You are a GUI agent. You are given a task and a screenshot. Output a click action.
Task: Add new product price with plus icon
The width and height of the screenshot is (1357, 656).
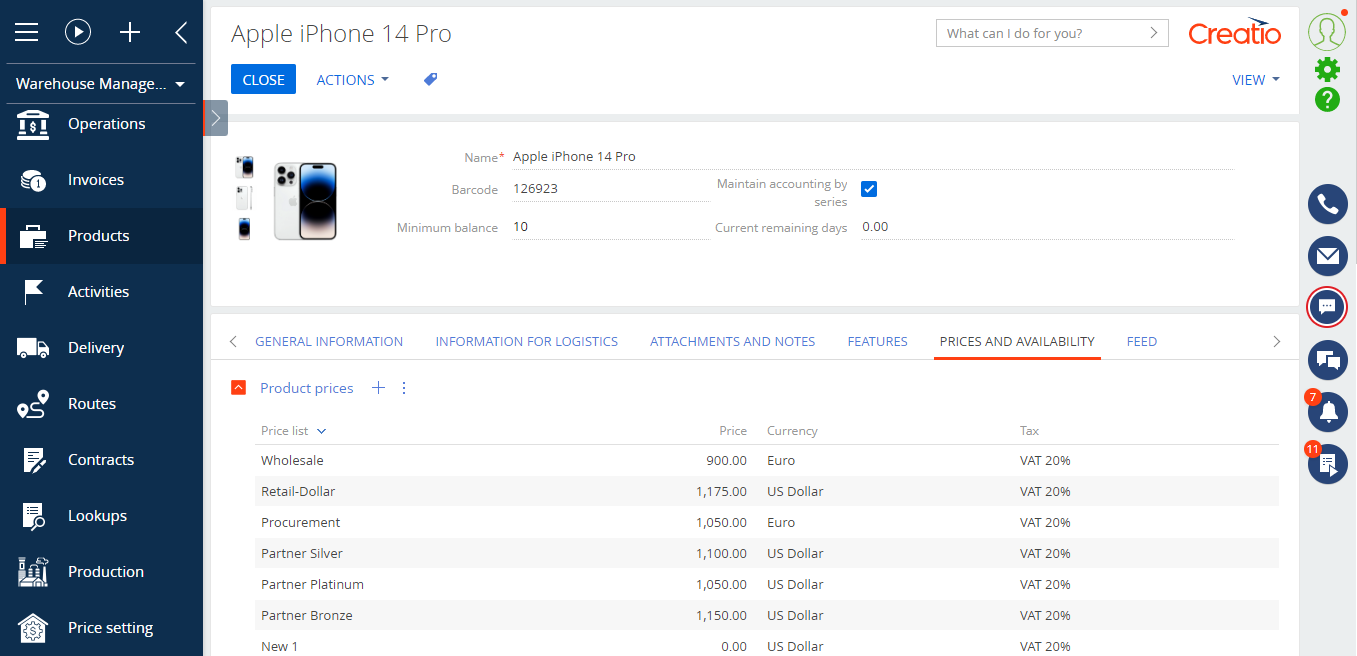pos(378,388)
